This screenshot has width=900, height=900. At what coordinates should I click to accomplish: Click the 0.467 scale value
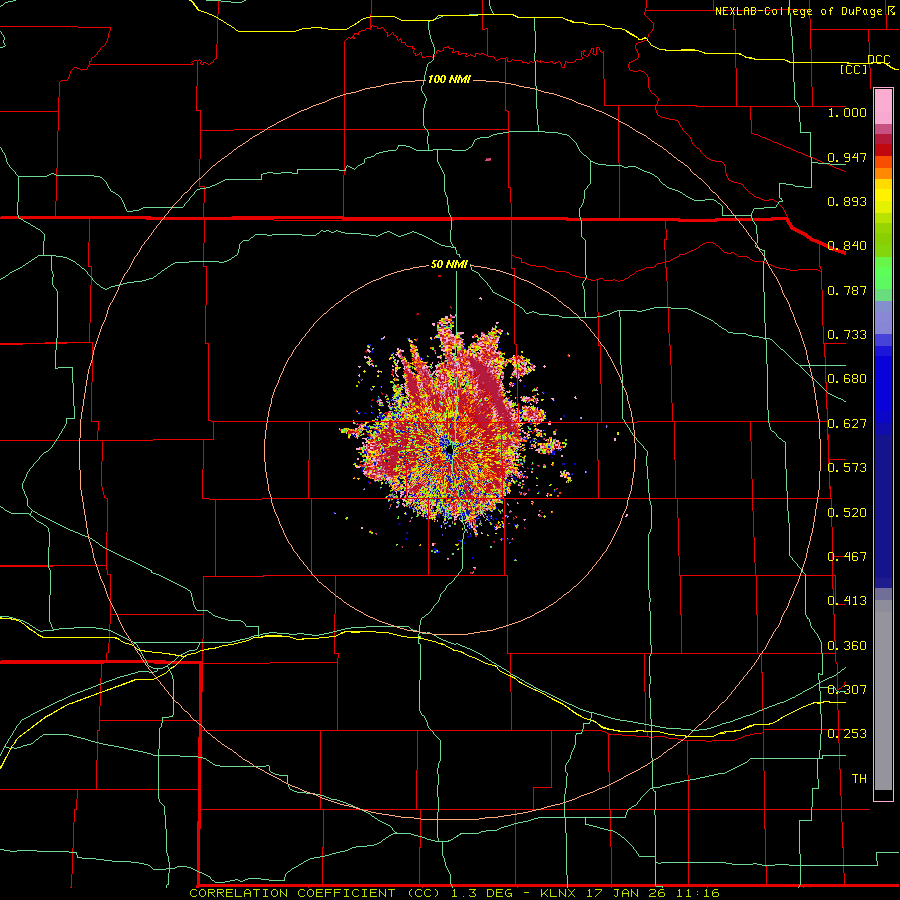847,556
